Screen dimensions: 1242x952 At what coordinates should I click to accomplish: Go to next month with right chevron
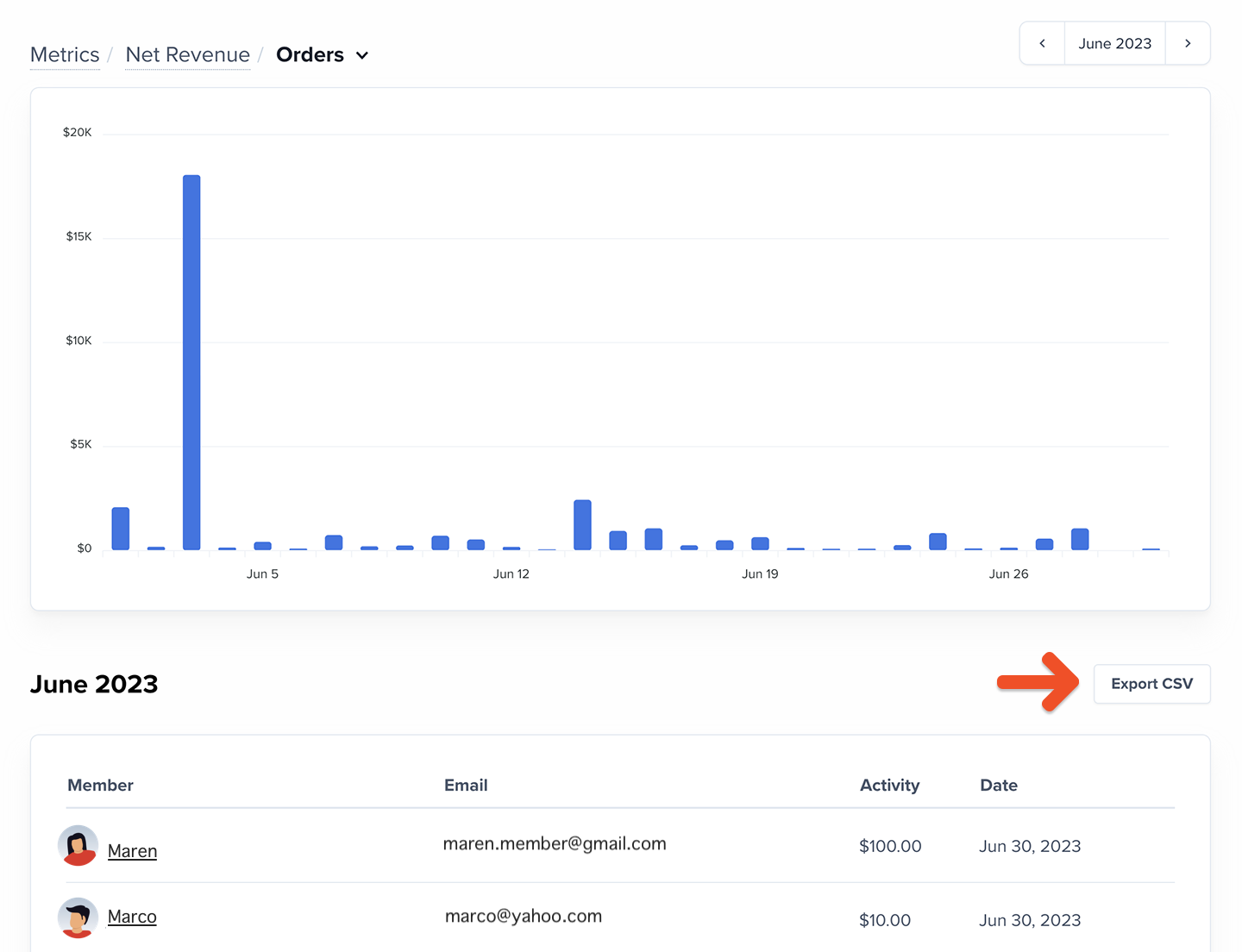1188,43
